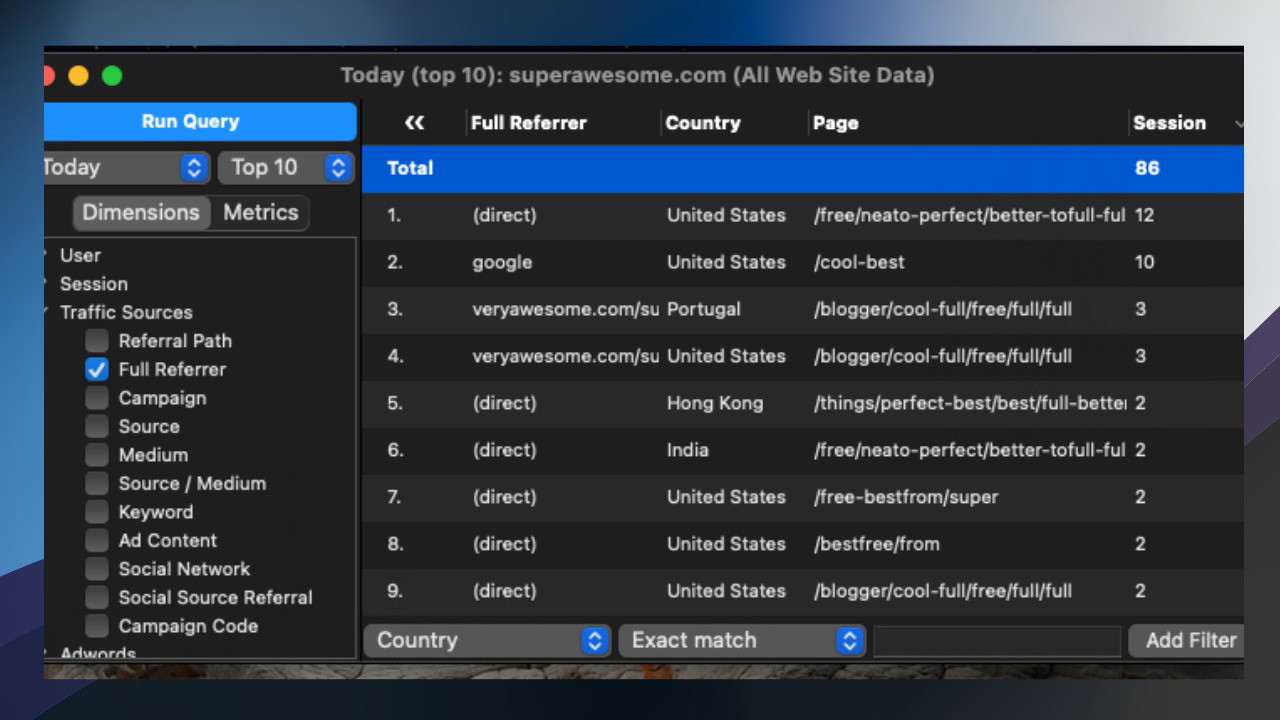The width and height of the screenshot is (1280, 720).
Task: Uncheck the Full Referrer checkbox
Action: coord(97,370)
